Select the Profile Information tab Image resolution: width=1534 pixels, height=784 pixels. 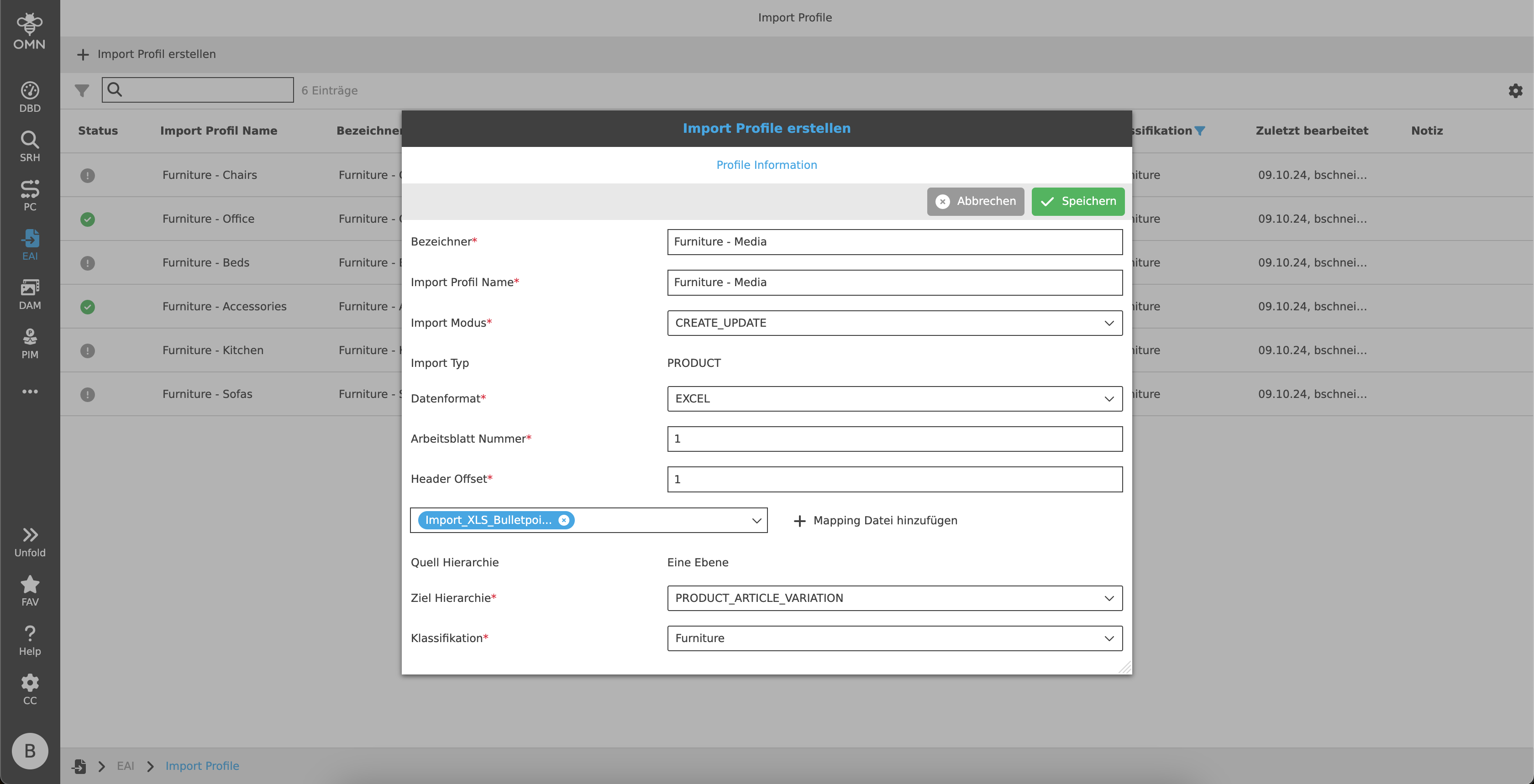tap(767, 164)
